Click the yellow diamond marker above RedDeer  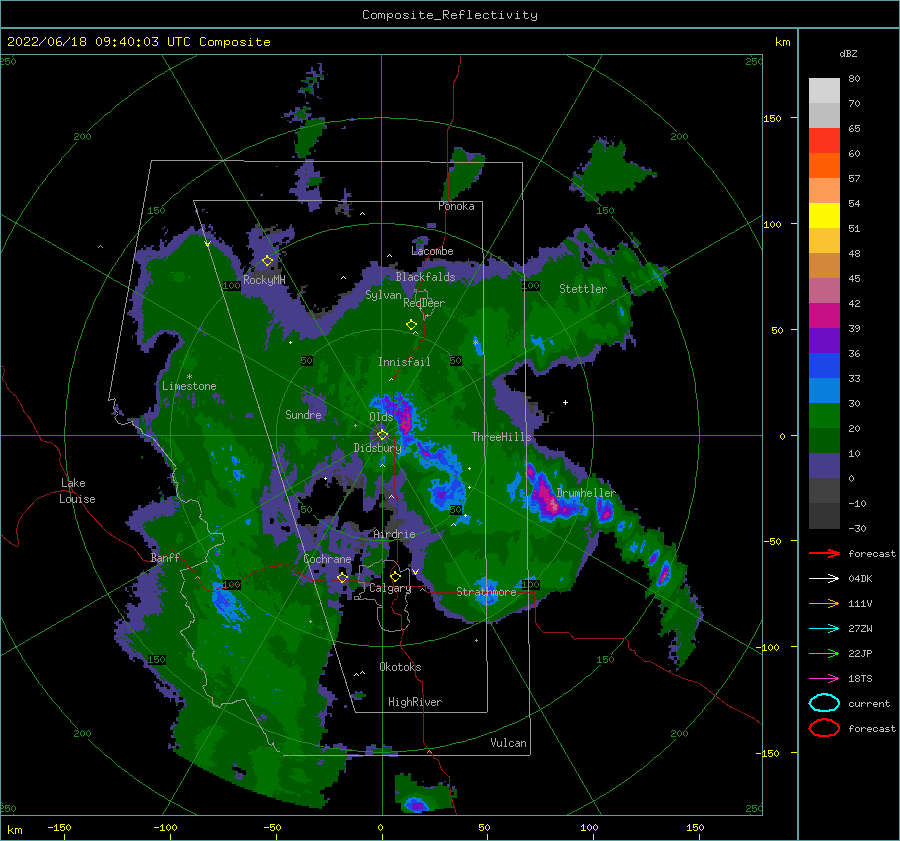pos(412,325)
